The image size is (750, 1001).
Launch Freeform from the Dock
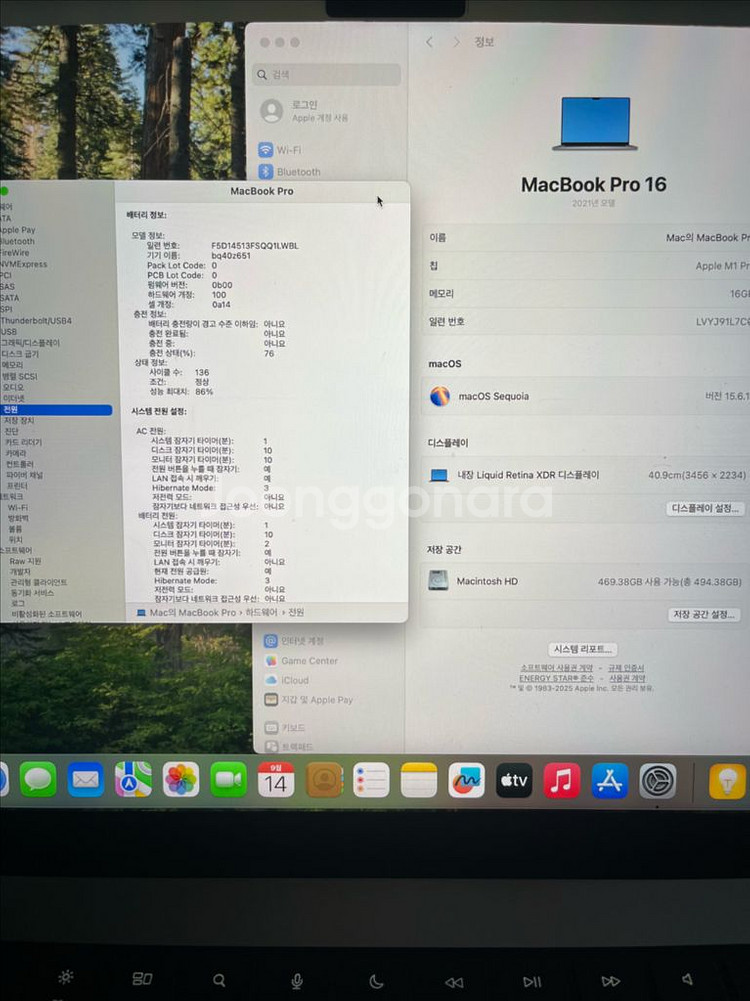pyautogui.click(x=467, y=779)
